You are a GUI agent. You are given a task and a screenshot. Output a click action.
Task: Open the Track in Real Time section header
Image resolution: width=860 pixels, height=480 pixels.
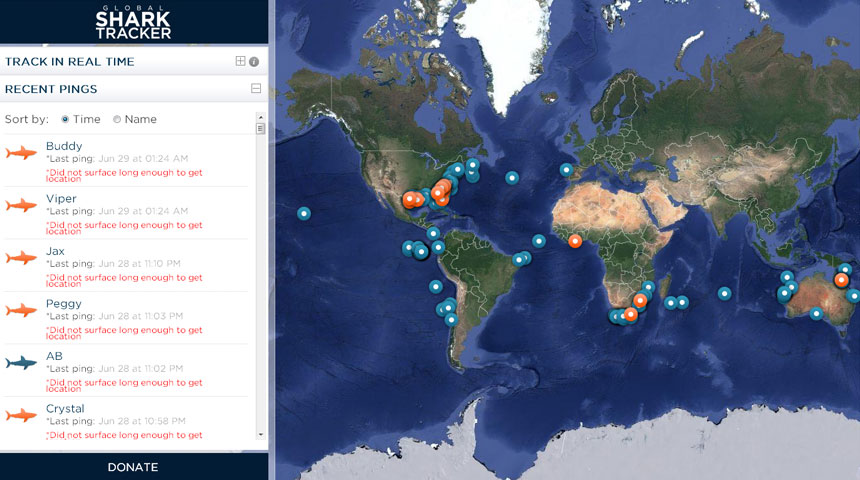(69, 61)
